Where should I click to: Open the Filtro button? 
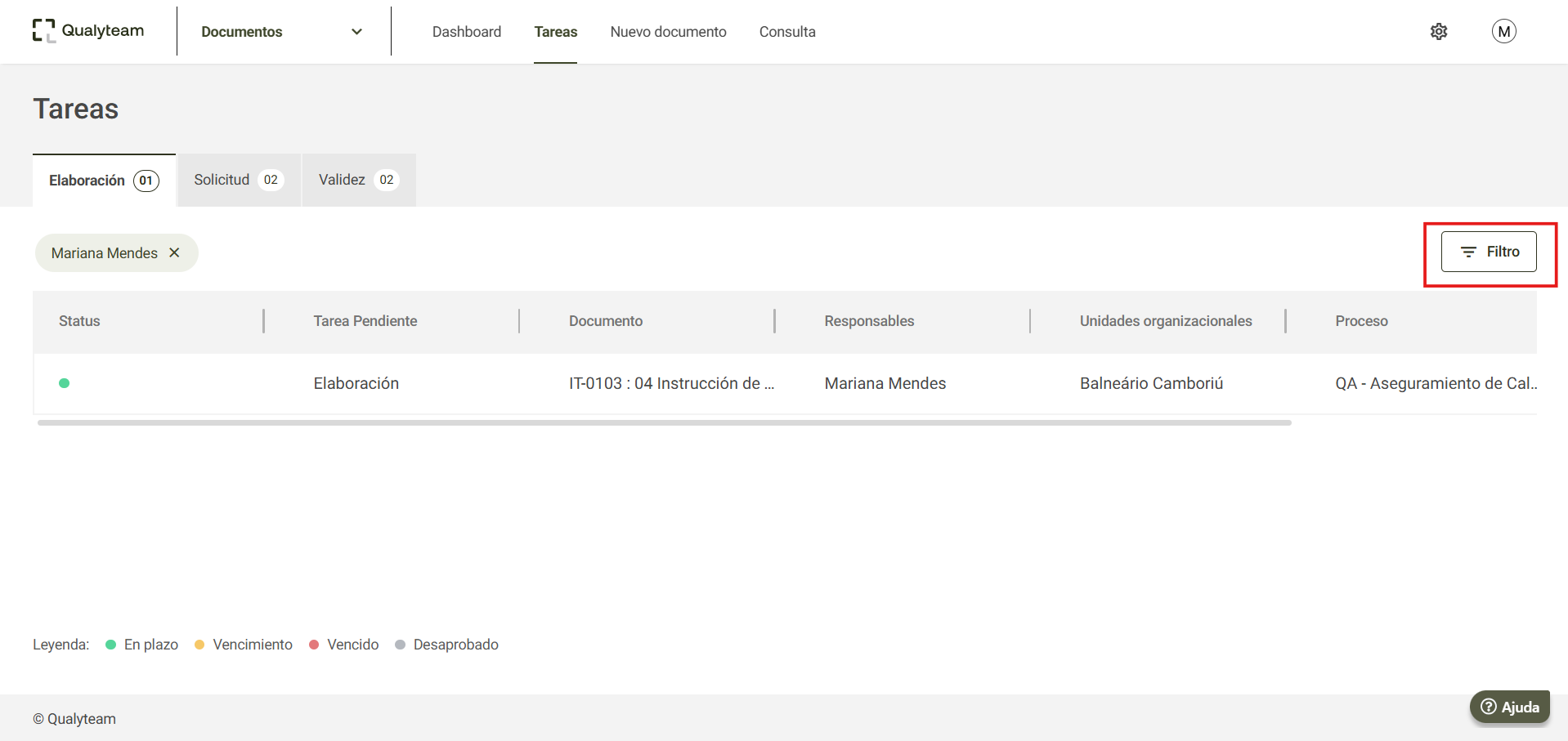[1489, 252]
